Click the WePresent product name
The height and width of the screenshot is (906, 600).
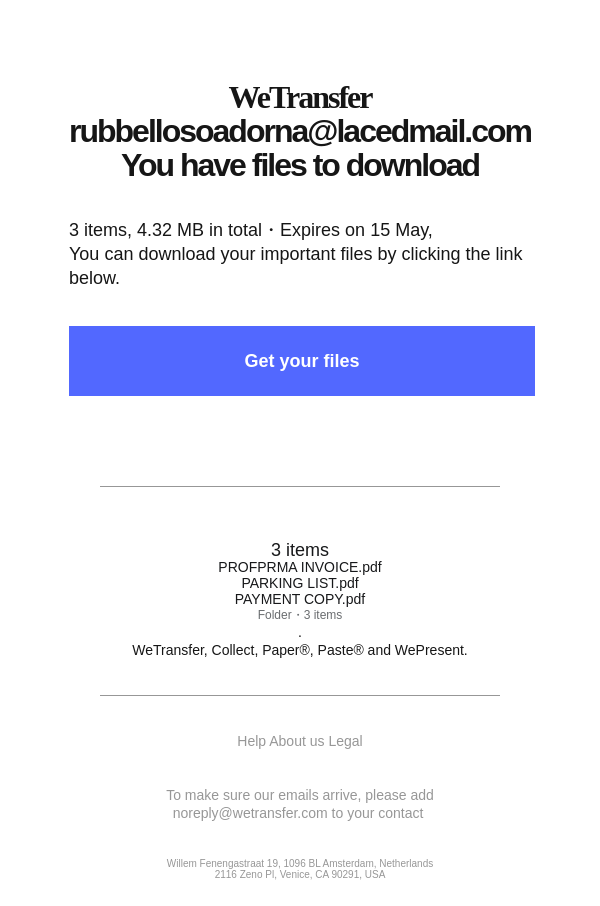430,651
